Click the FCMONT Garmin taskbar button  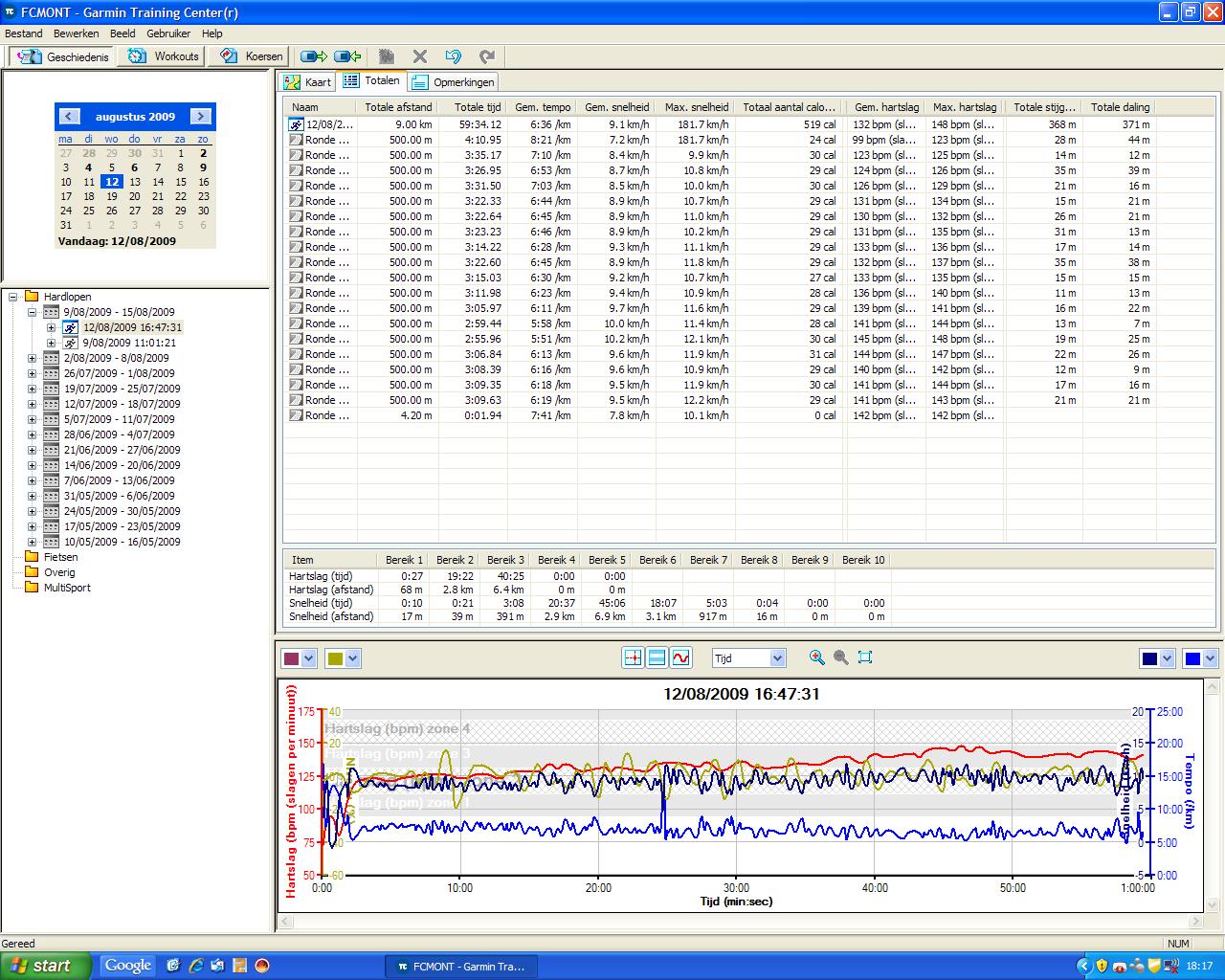pos(460,967)
